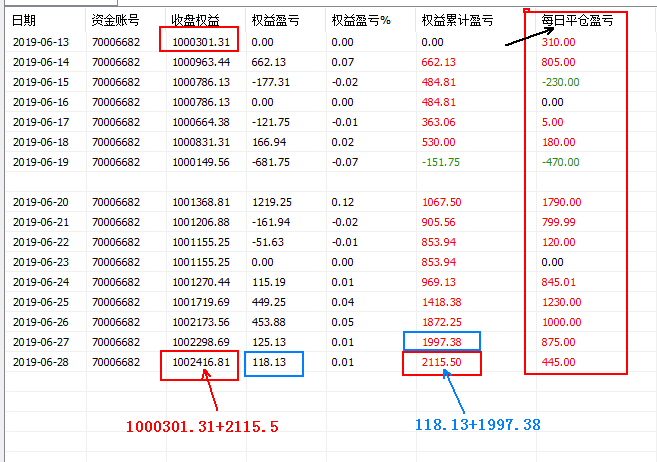This screenshot has width=657, height=462.
Task: Click closing equity value 1001368.81
Action: click(x=201, y=202)
